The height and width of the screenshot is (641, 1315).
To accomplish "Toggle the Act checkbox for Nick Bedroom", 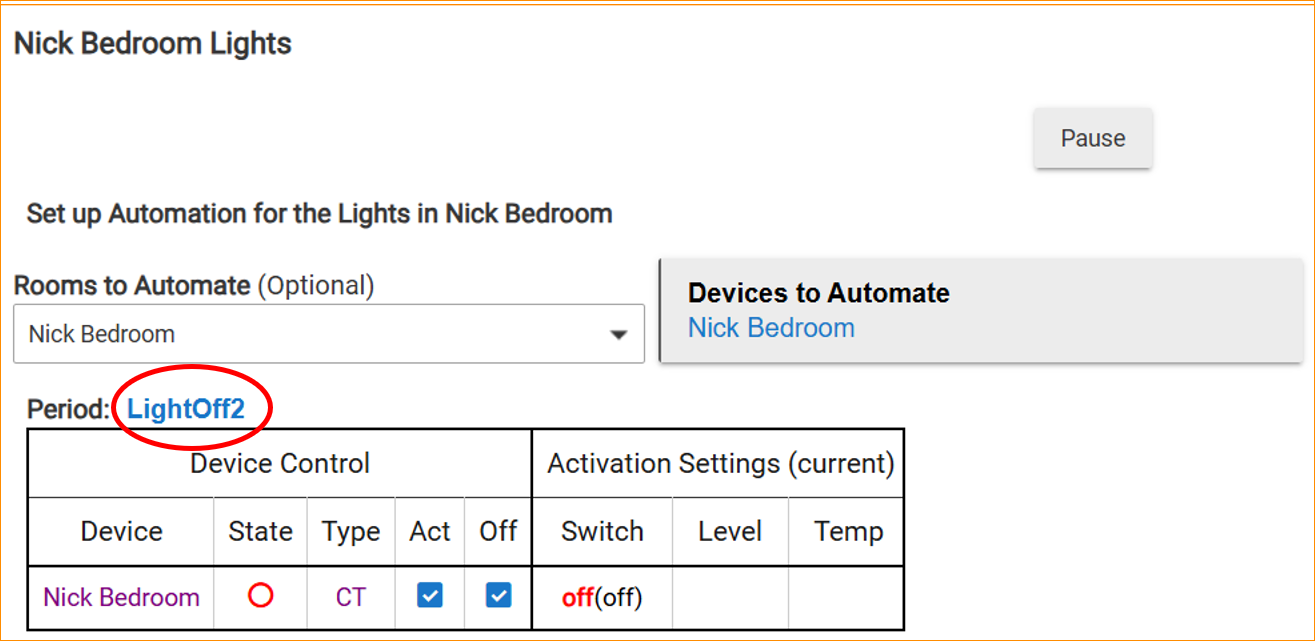I will [x=430, y=596].
